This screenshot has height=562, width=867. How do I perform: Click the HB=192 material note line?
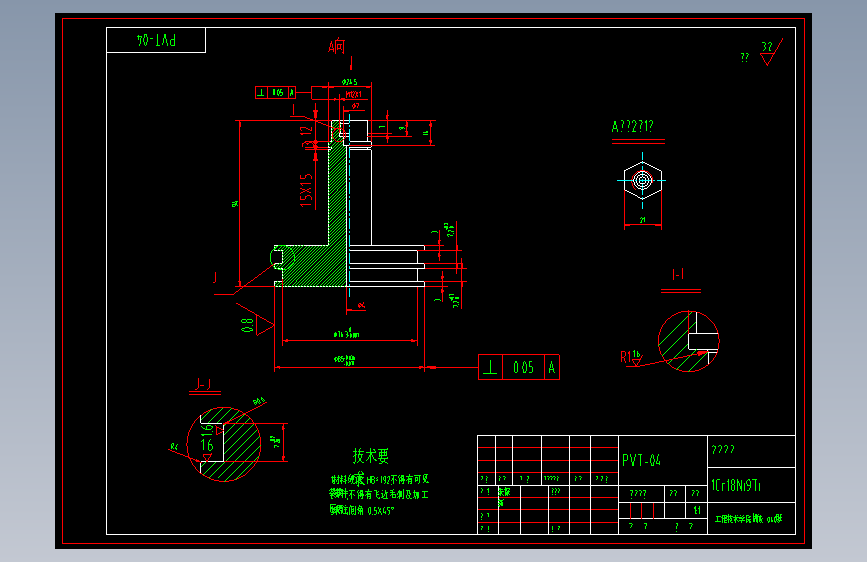click(x=379, y=480)
